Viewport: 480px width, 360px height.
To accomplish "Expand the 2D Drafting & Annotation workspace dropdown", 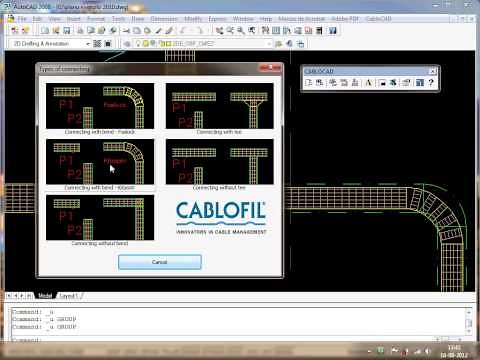I will tap(88, 44).
